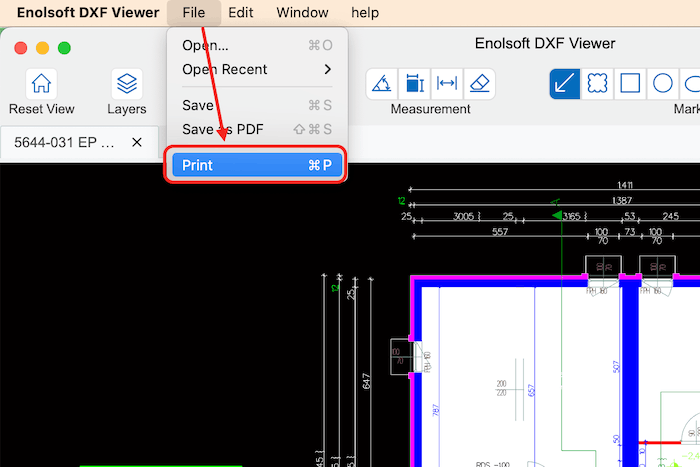Open the Window menu

[x=302, y=13]
